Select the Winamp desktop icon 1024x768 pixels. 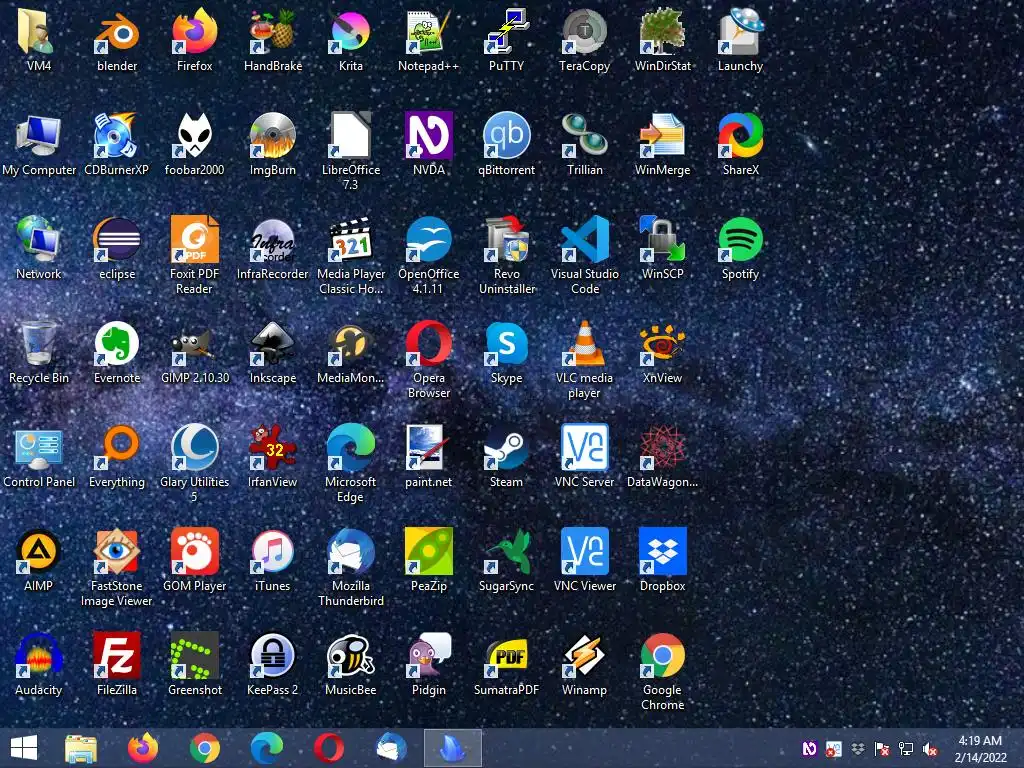(584, 656)
